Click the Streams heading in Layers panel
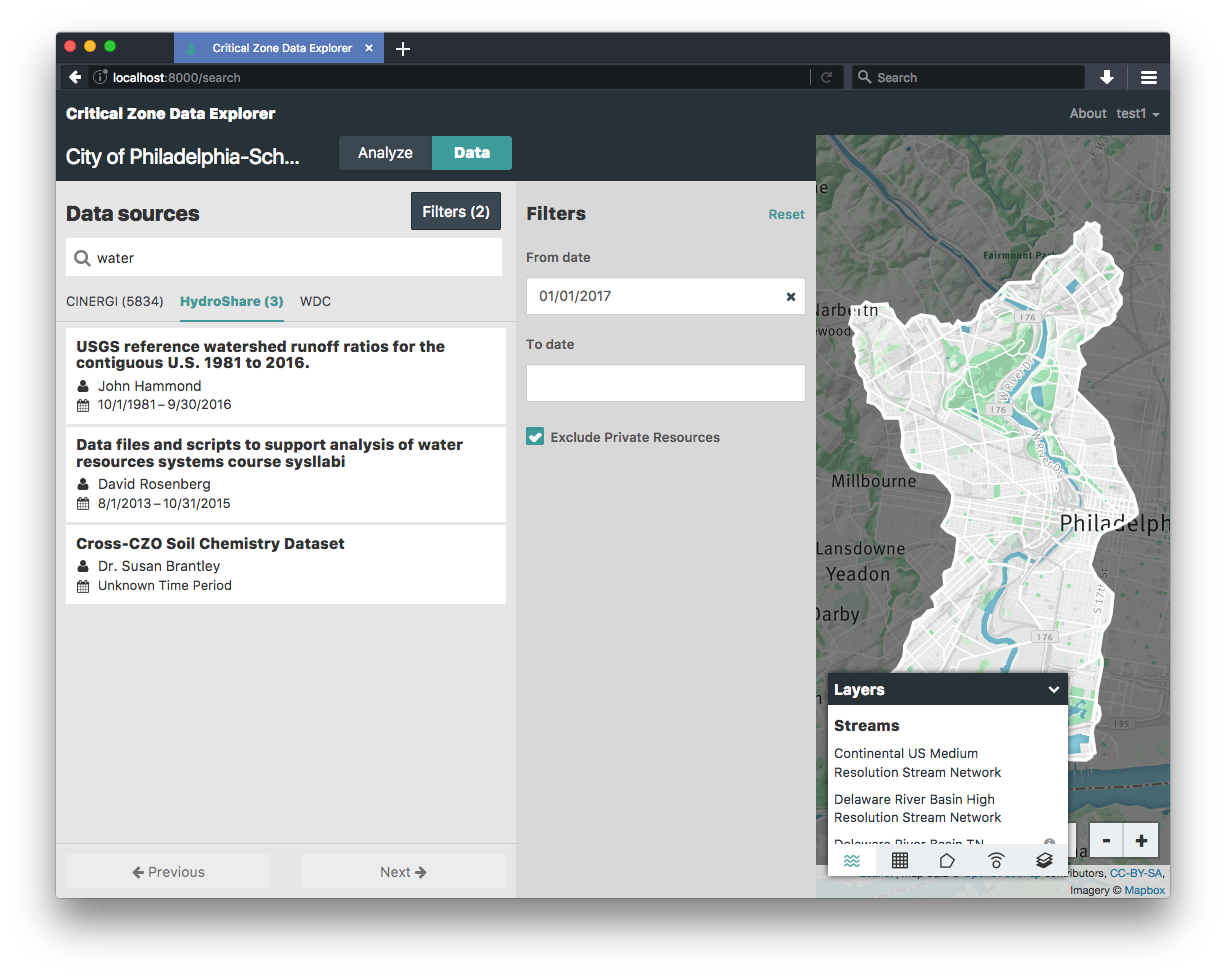This screenshot has width=1226, height=978. pos(867,726)
